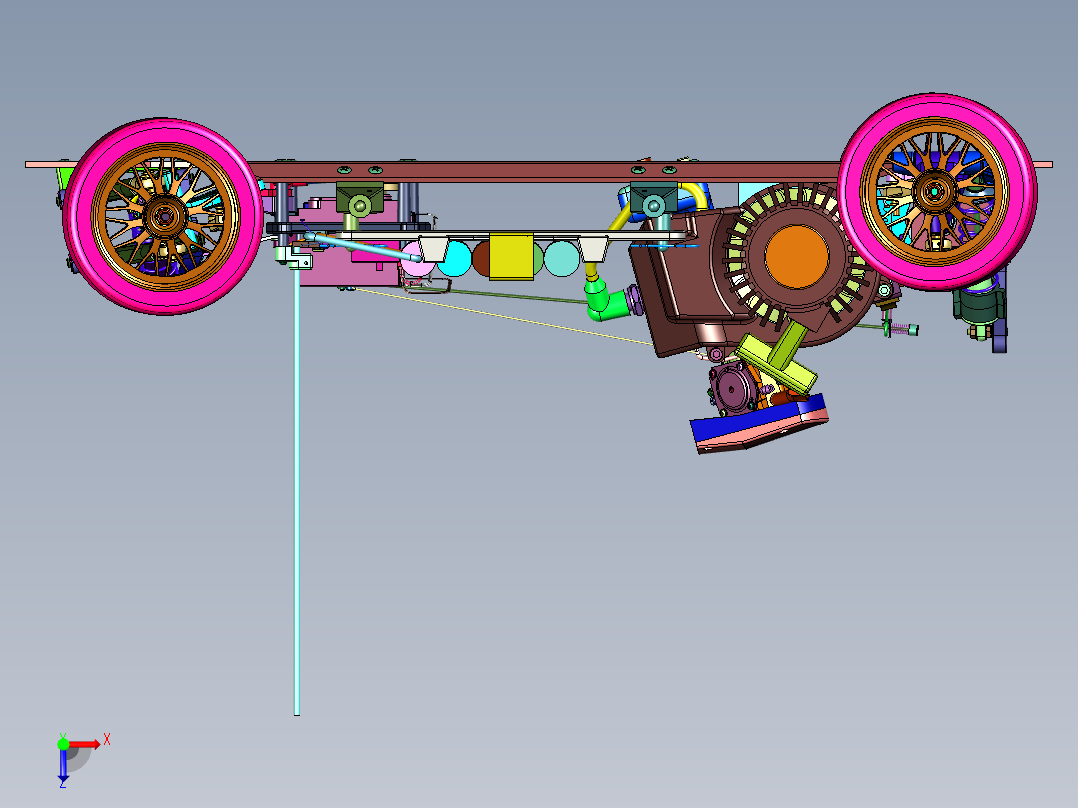Select the yellow rectangular block under the chassis

511,256
